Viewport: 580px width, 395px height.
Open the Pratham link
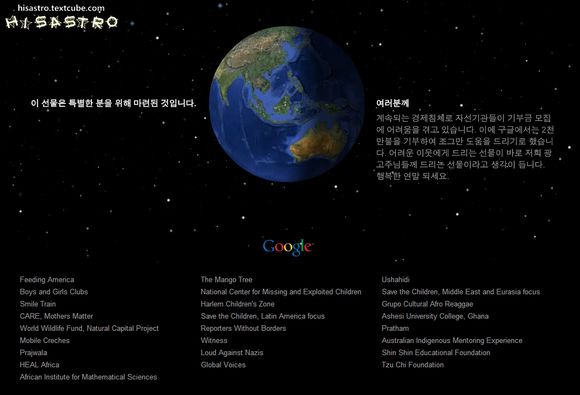pos(395,328)
